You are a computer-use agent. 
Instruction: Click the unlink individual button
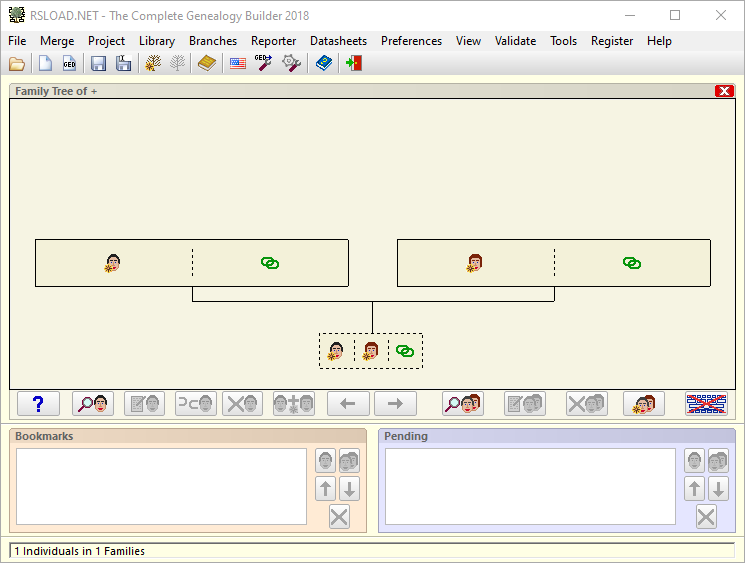[195, 404]
